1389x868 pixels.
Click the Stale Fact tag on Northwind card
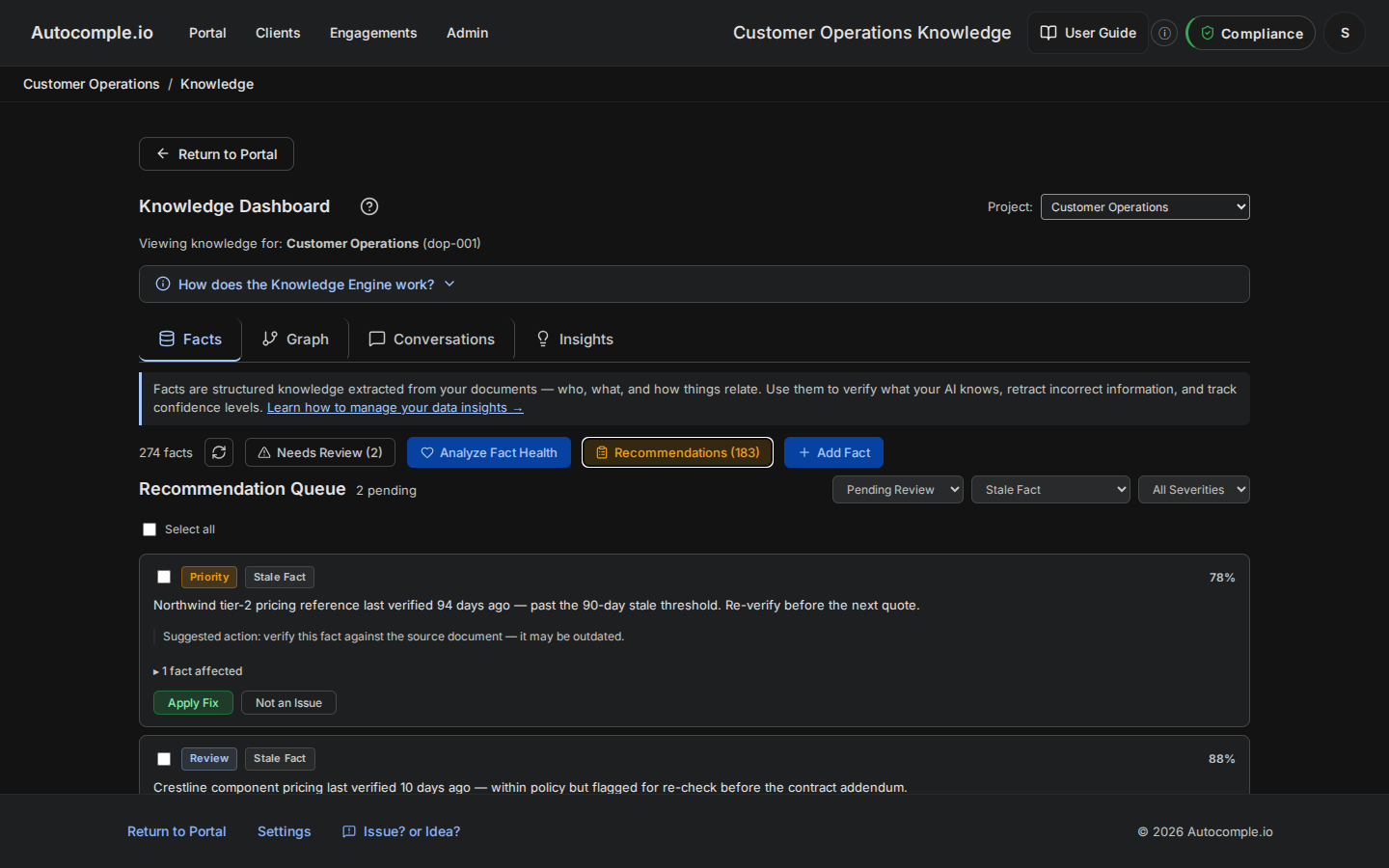tap(280, 577)
